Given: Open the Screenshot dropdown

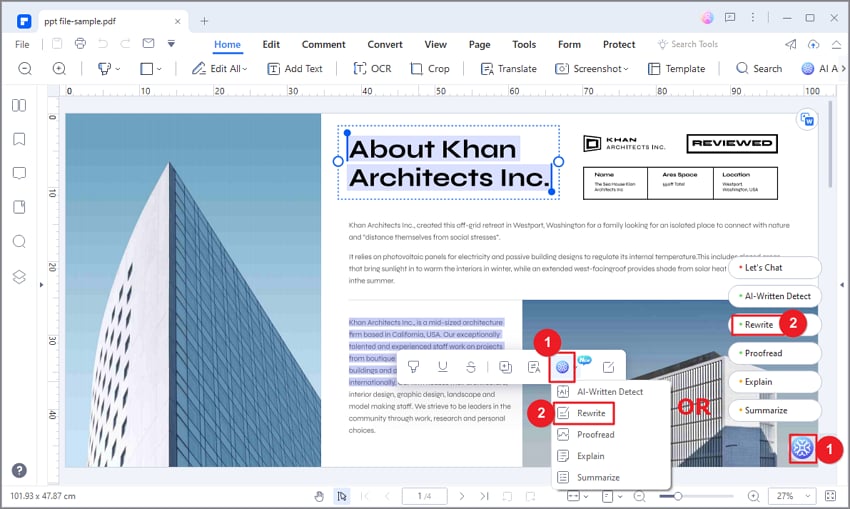Looking at the screenshot, I should tap(591, 68).
